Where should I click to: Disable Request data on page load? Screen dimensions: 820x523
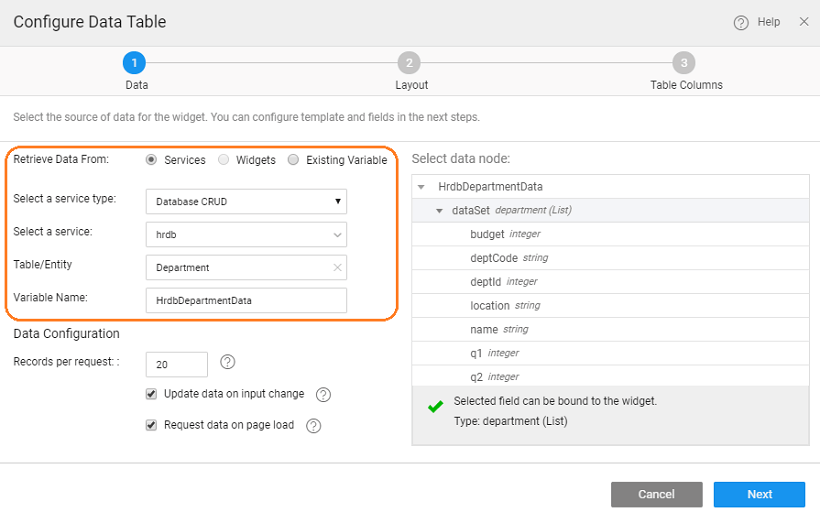coord(152,425)
